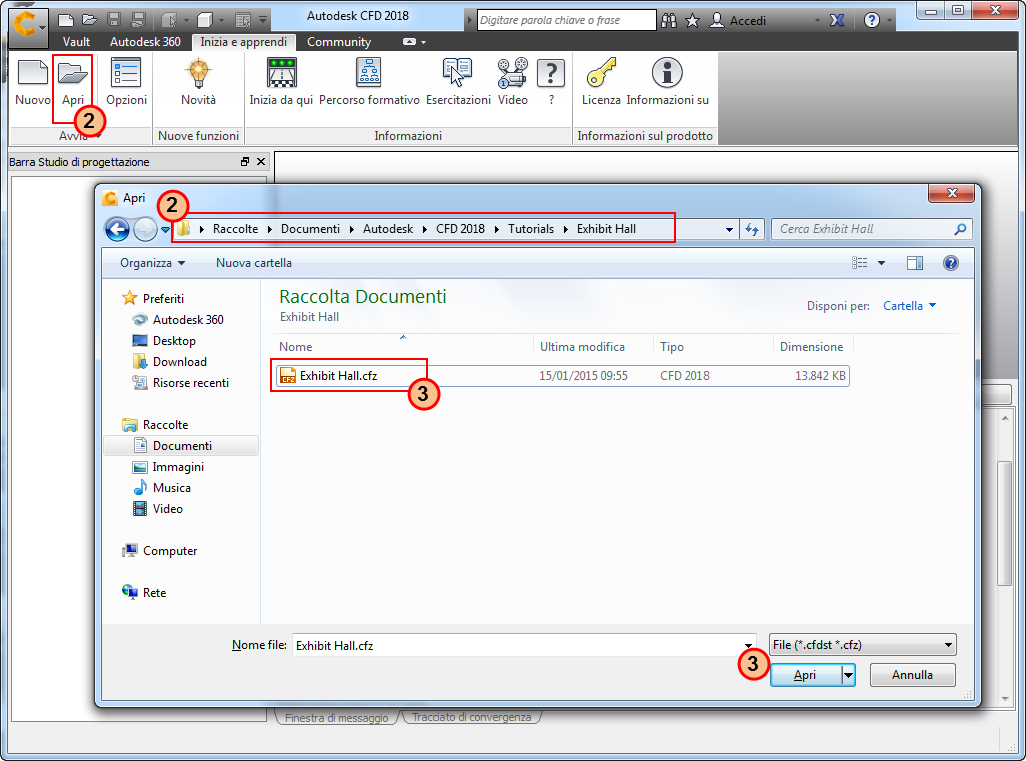The height and width of the screenshot is (761, 1026).
Task: Click the favorites star icon in title bar
Action: click(x=692, y=20)
